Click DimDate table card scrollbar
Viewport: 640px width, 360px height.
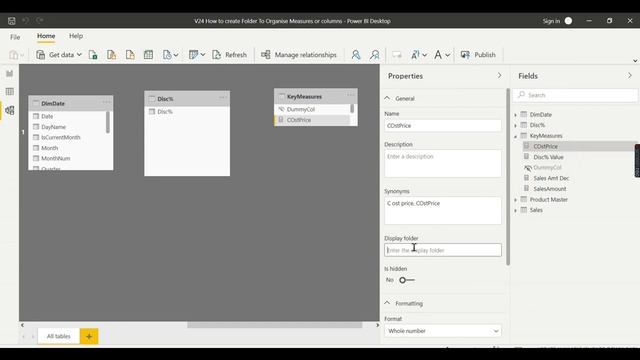coord(108,122)
